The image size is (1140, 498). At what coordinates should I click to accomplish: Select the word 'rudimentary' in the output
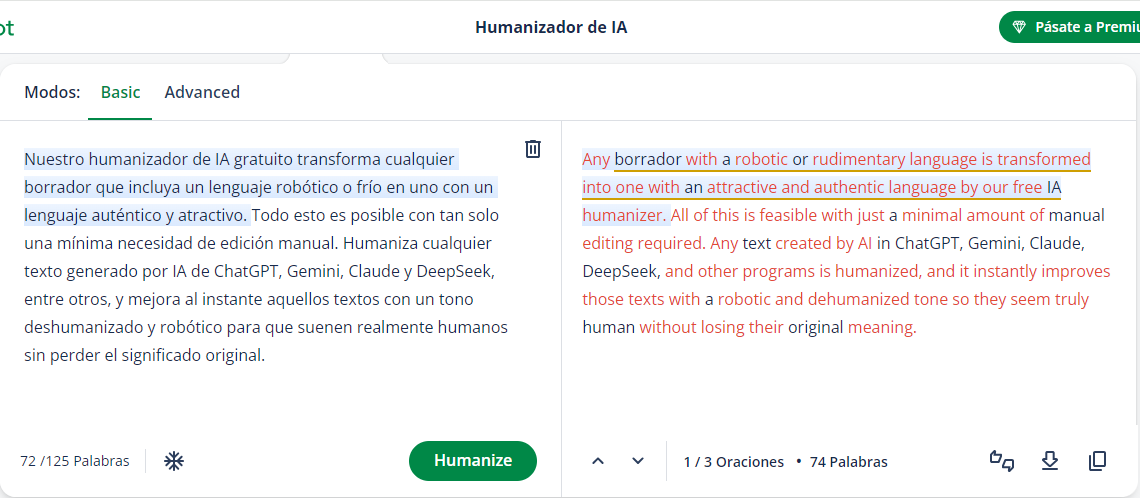tap(855, 158)
